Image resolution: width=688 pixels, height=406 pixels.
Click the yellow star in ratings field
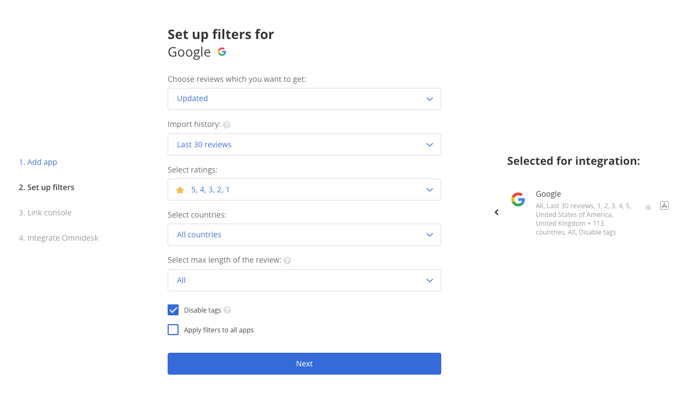coord(180,190)
